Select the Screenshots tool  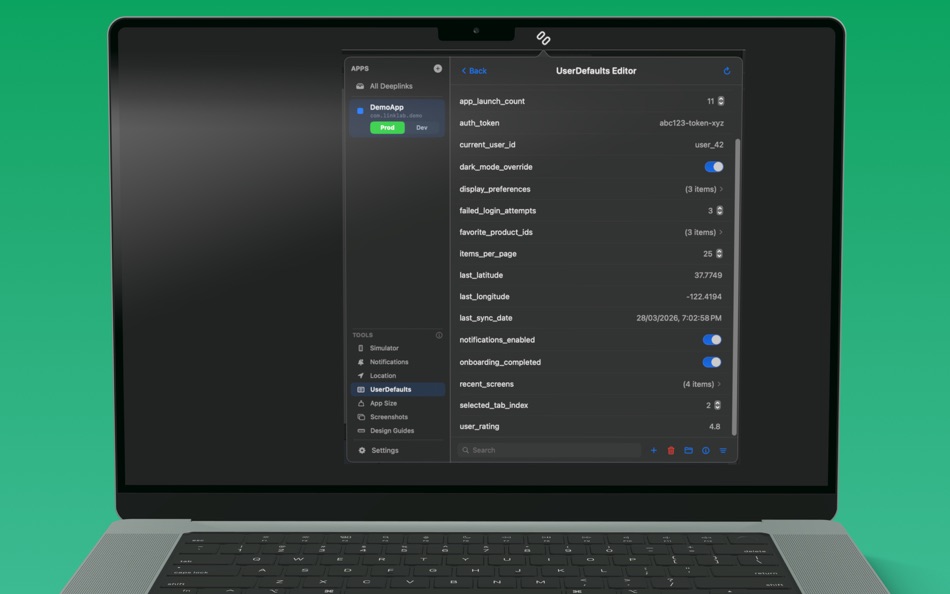coord(385,416)
